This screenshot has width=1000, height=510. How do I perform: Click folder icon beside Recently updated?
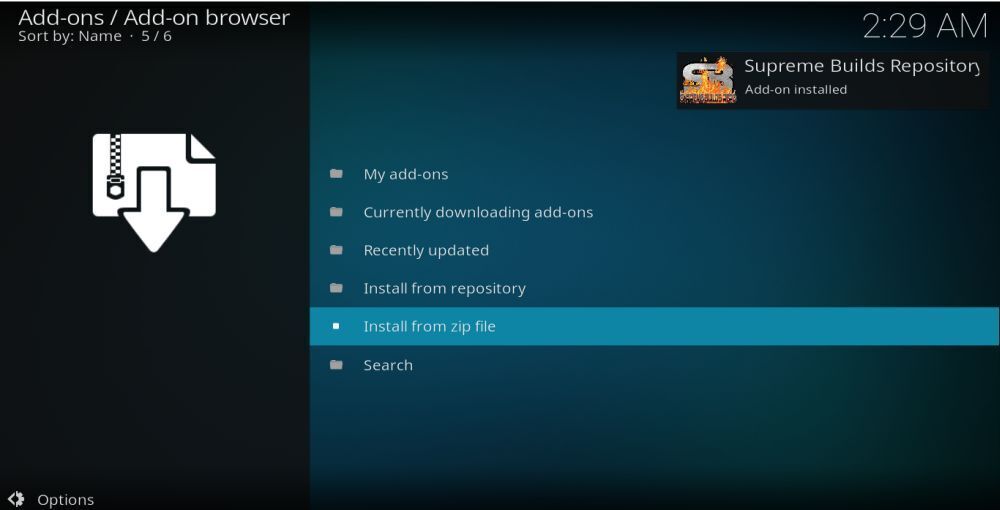click(x=336, y=250)
